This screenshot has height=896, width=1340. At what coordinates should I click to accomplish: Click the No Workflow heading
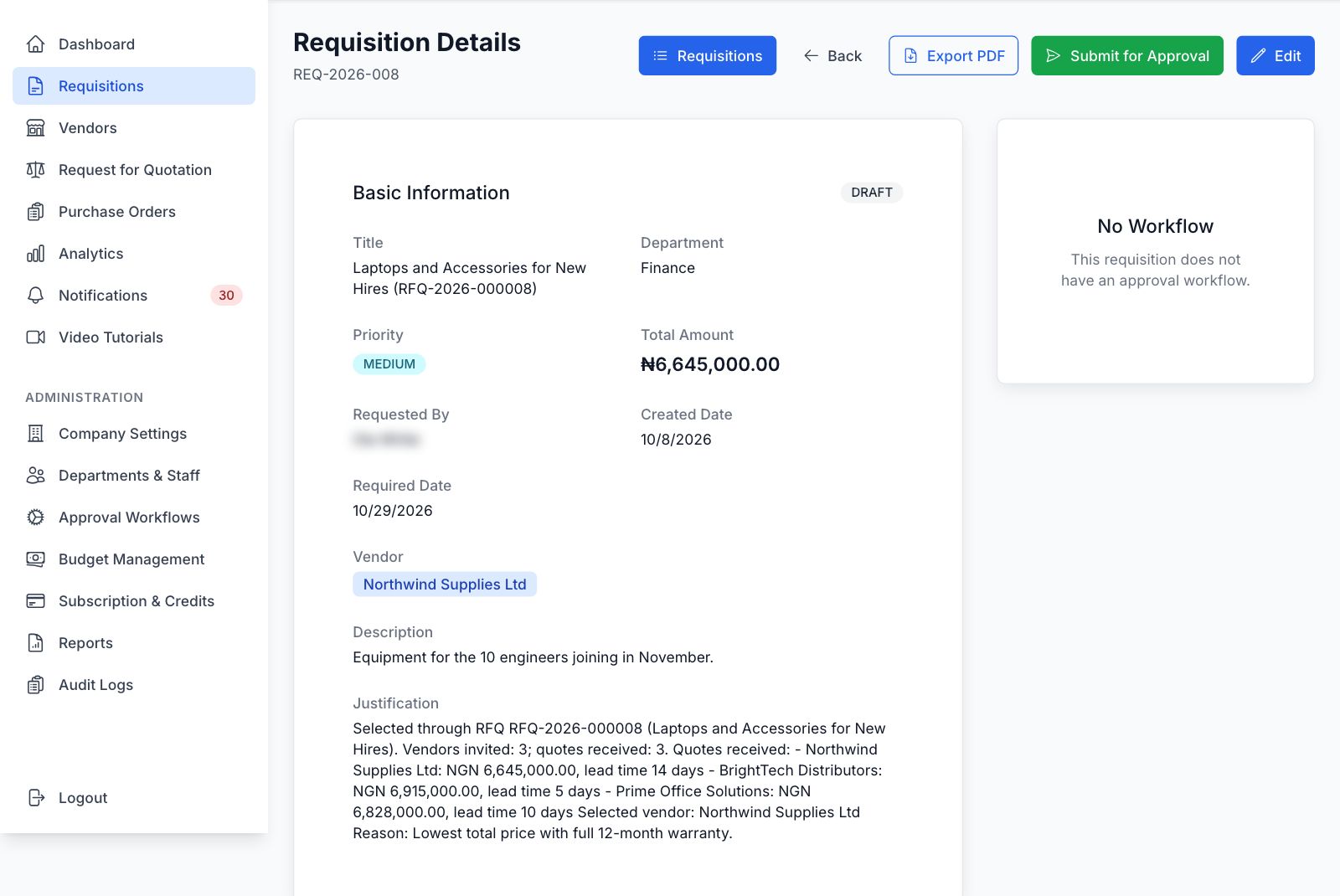(x=1156, y=226)
